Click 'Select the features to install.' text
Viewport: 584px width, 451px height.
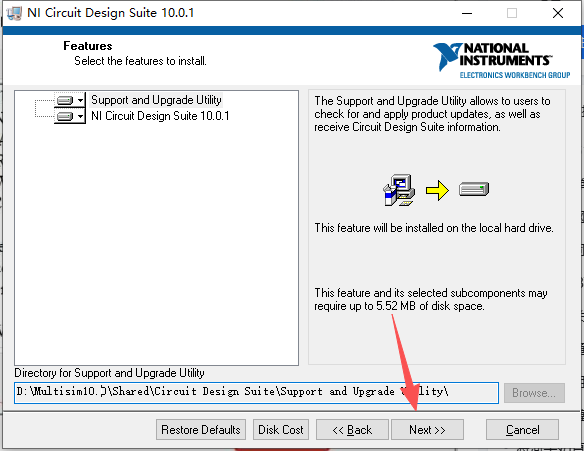[140, 61]
